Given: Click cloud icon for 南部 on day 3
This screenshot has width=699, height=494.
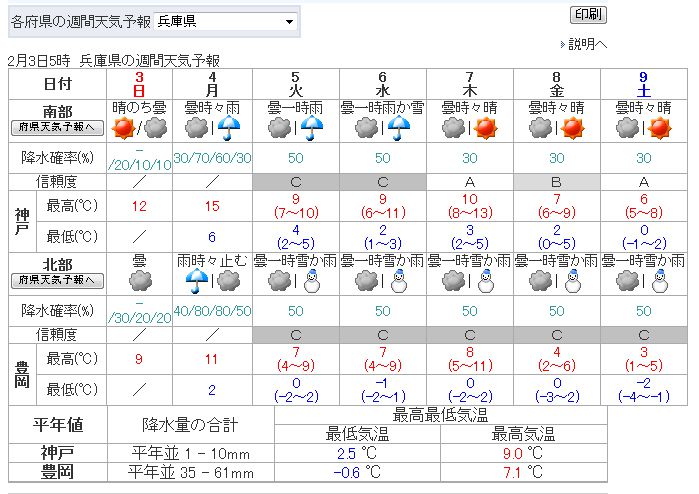Looking at the screenshot, I should pos(156,128).
